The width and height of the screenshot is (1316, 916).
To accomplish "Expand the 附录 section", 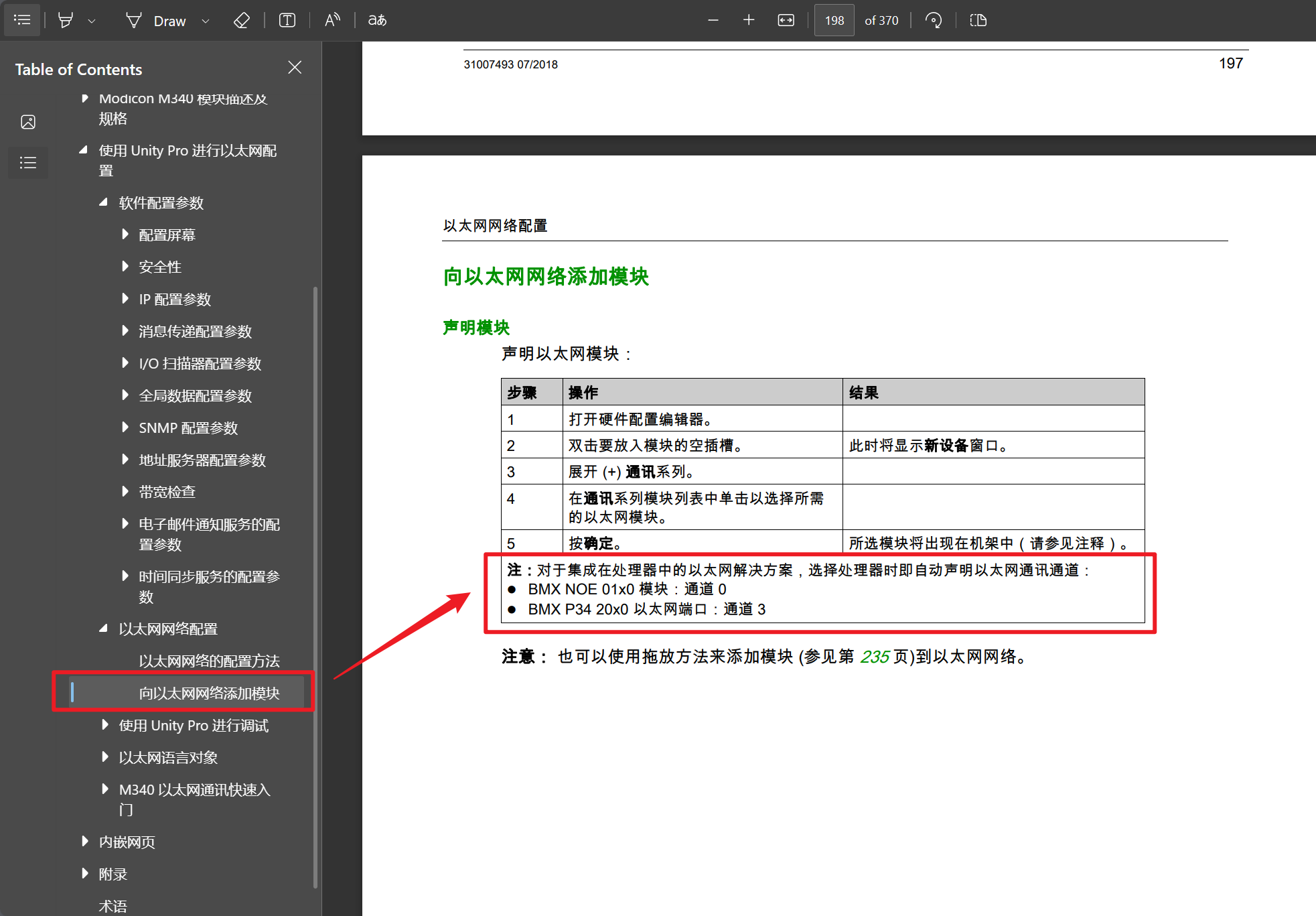I will pos(84,873).
